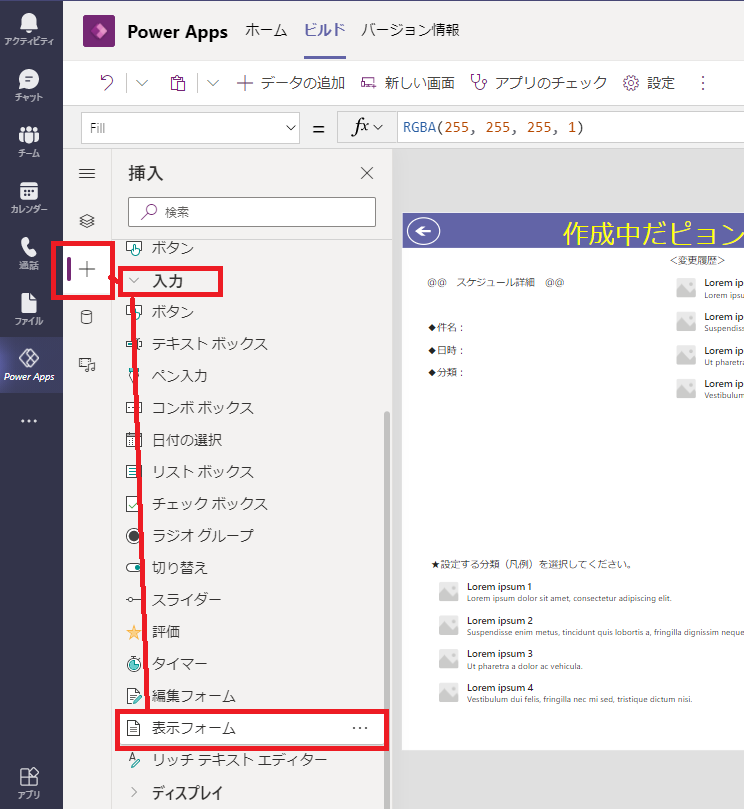Open Files (ファイル) in sidebar

pyautogui.click(x=29, y=309)
